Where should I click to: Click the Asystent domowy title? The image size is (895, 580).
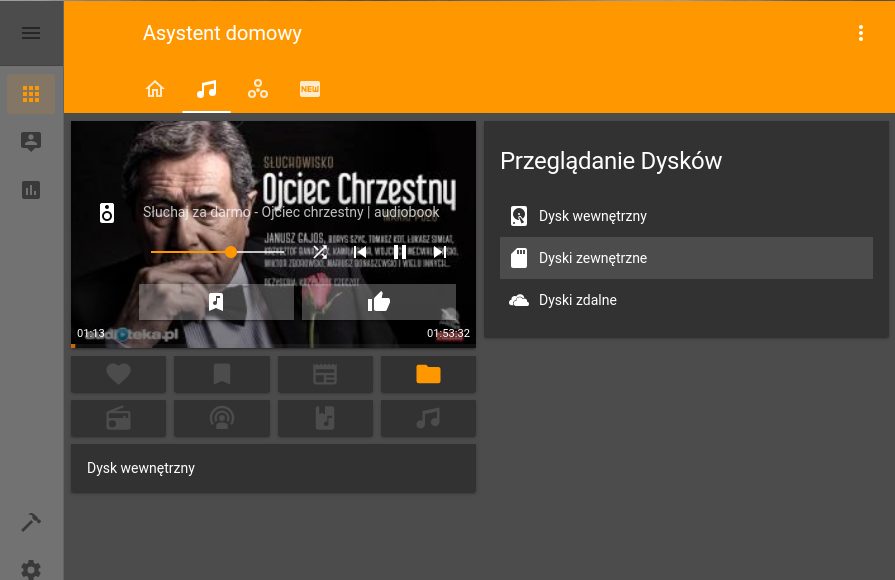(222, 33)
